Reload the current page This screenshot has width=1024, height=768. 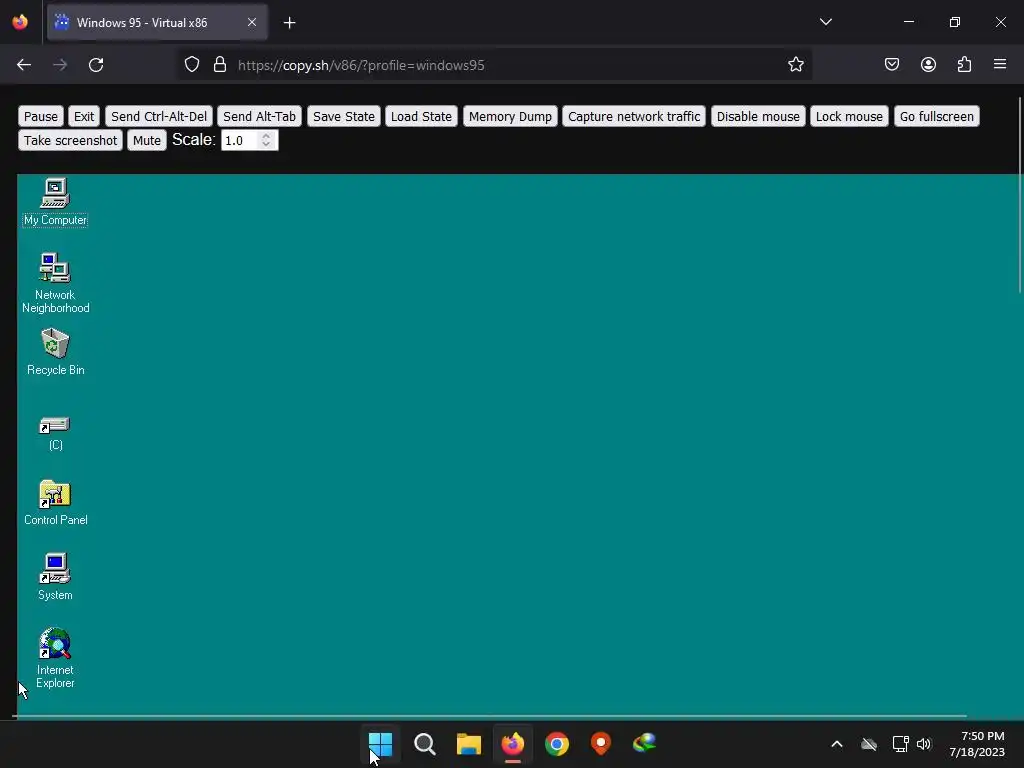(96, 65)
